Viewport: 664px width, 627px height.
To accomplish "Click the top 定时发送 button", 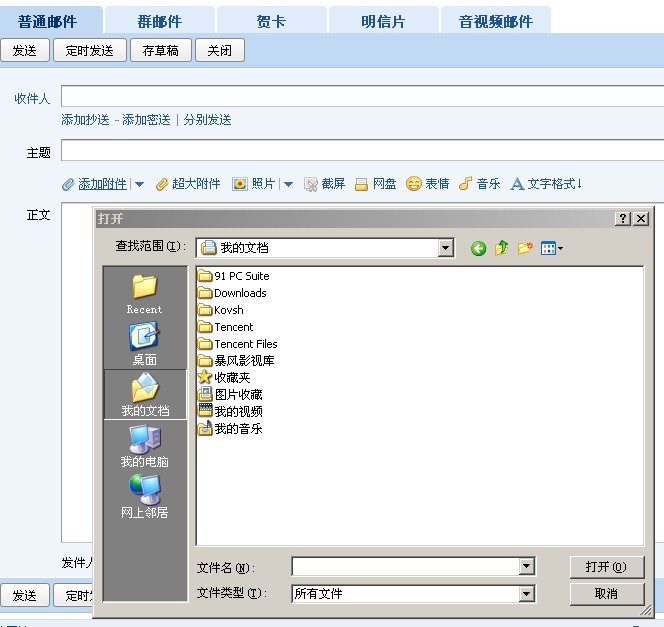I will pos(89,50).
